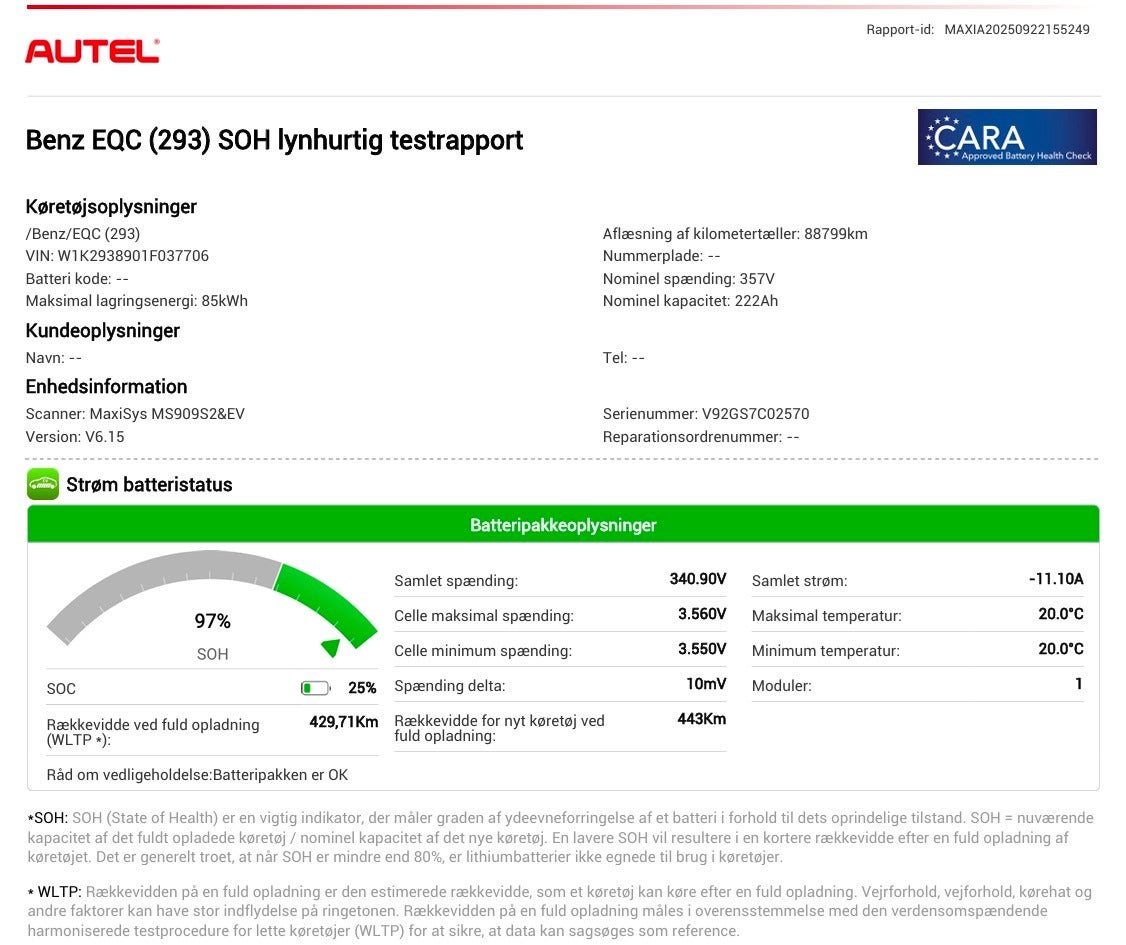Click the Serienummer V92GS7C02570 text
Viewport: 1126px width, 945px height.
706,414
